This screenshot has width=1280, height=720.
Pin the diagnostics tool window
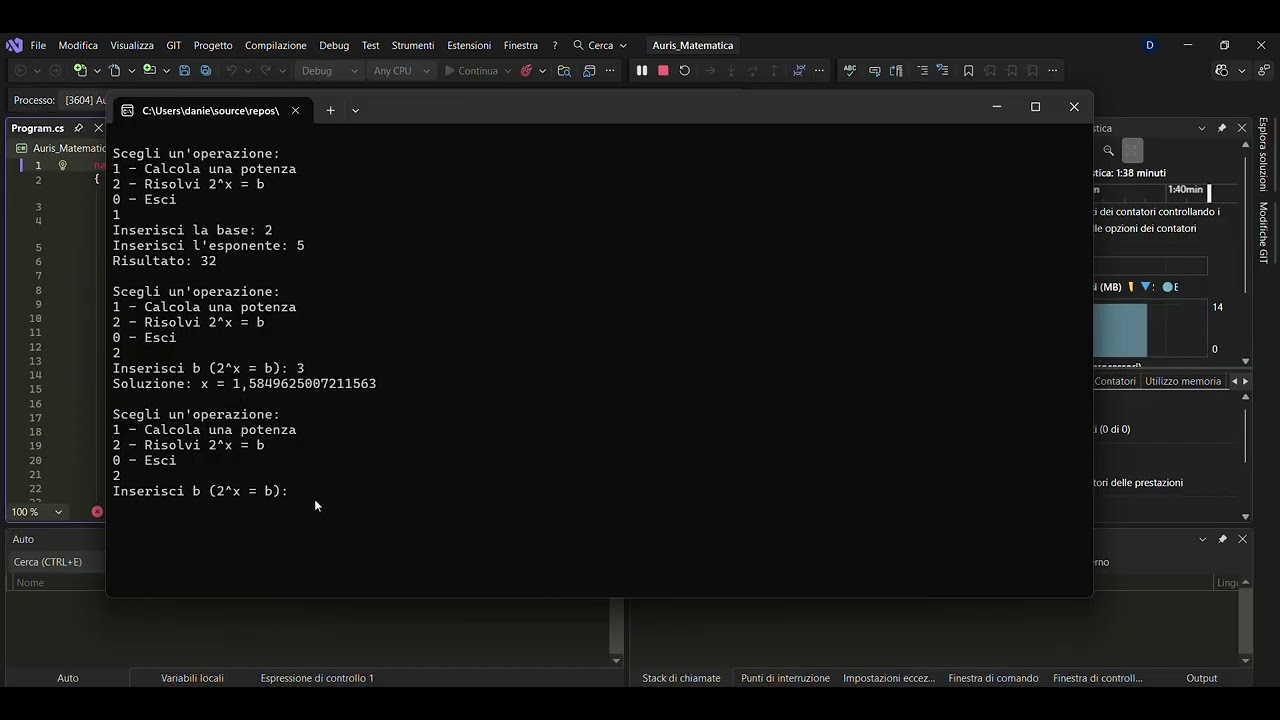coord(1222,128)
